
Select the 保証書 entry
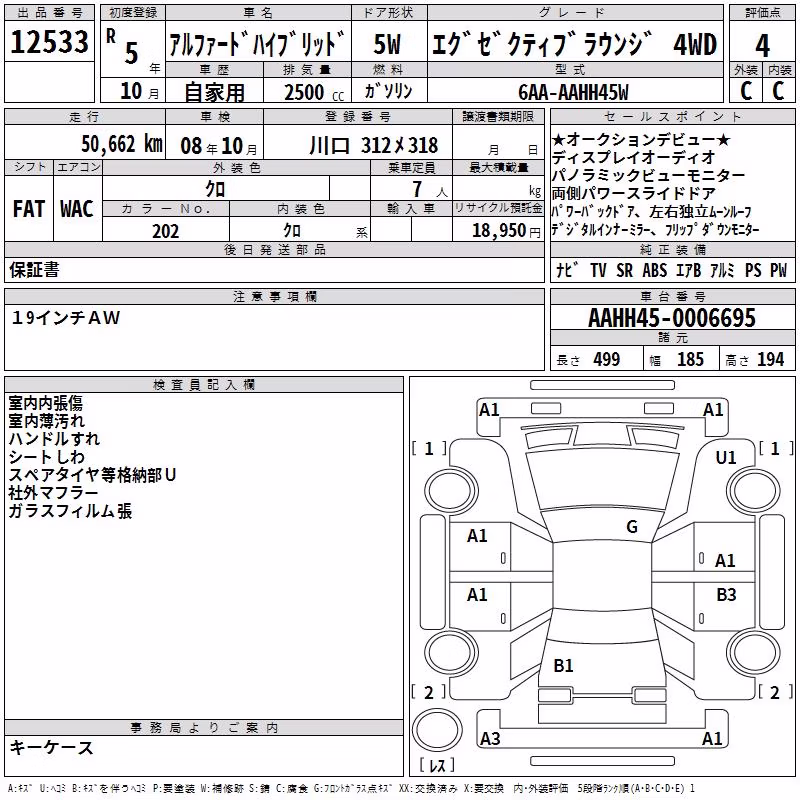[34, 270]
